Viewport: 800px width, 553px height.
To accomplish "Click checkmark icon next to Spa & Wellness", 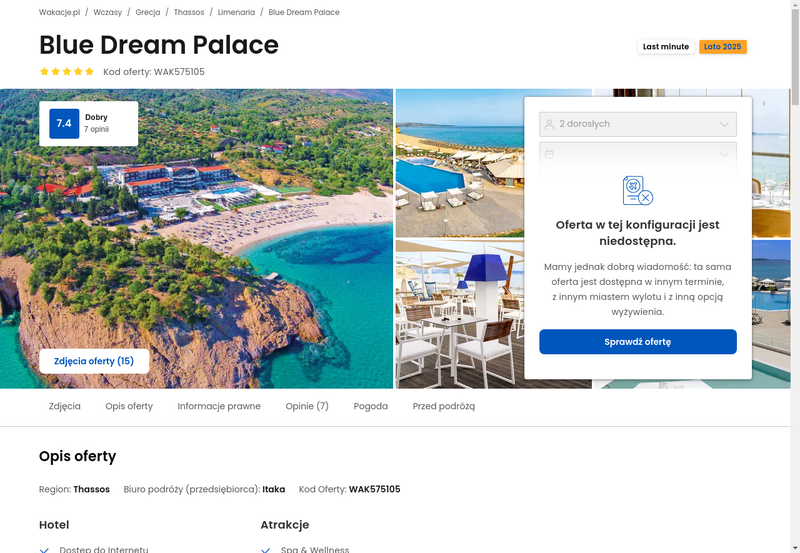I will [265, 550].
